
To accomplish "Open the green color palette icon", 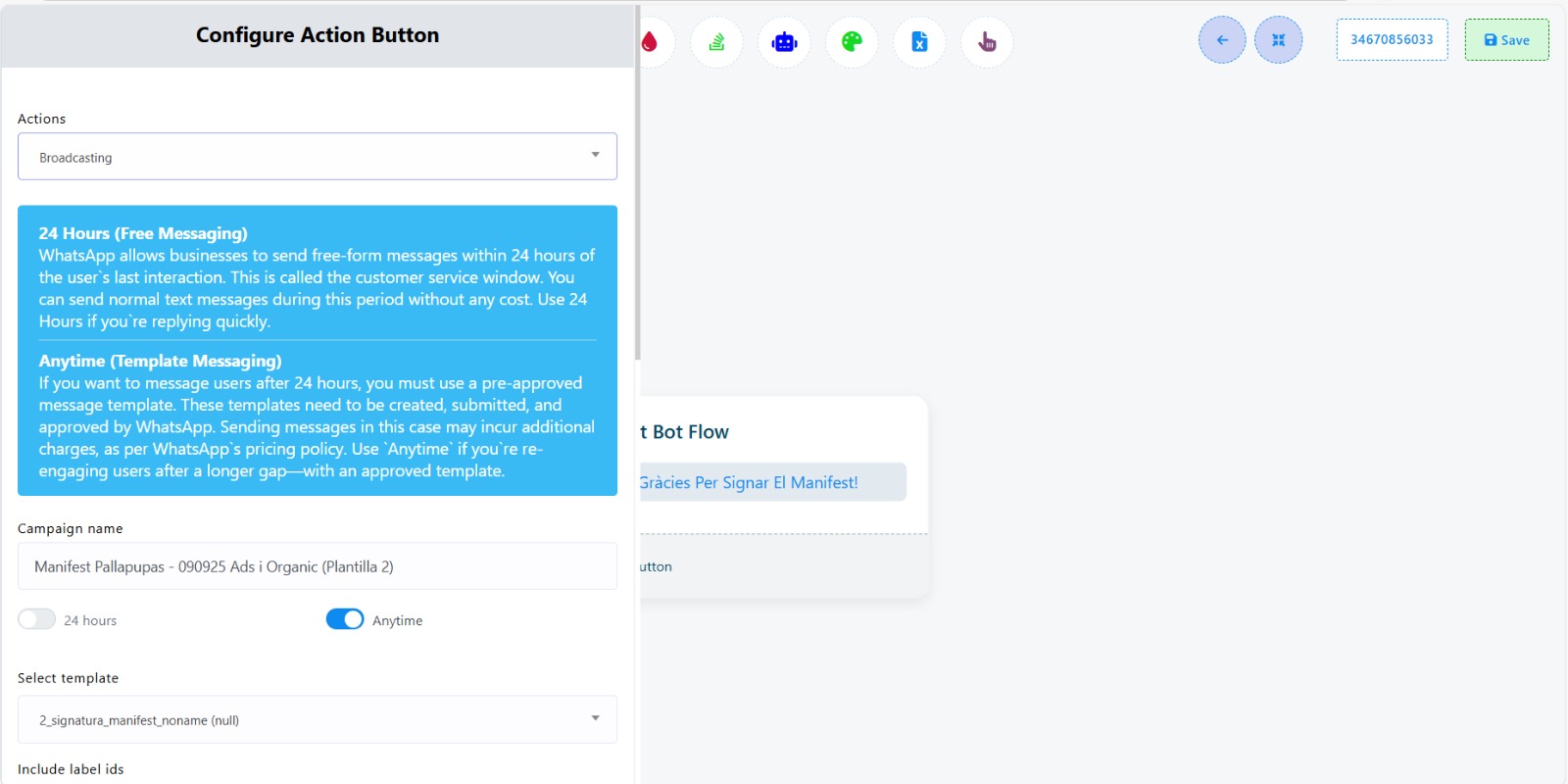I will [x=853, y=42].
